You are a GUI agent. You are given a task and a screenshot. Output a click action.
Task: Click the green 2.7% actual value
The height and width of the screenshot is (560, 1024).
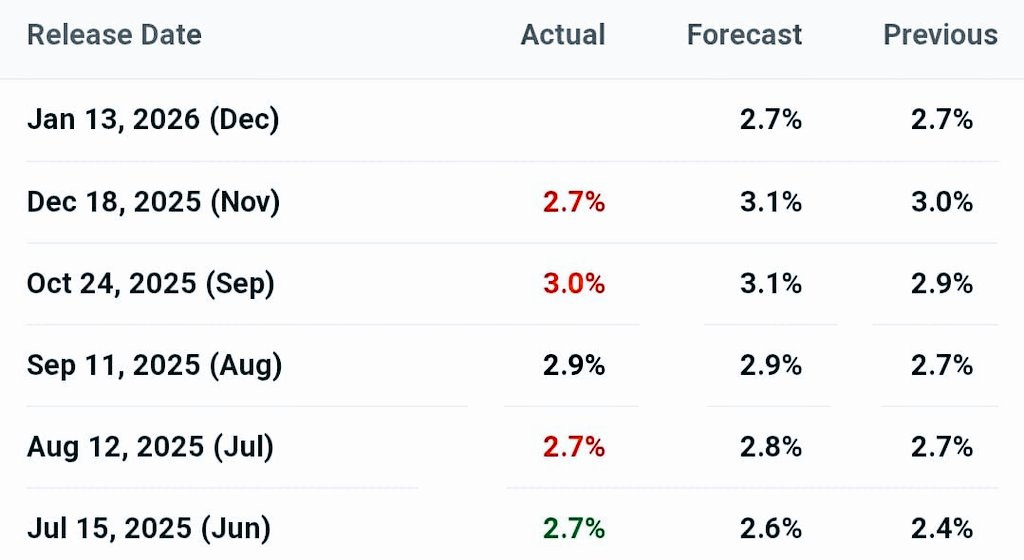[x=574, y=528]
